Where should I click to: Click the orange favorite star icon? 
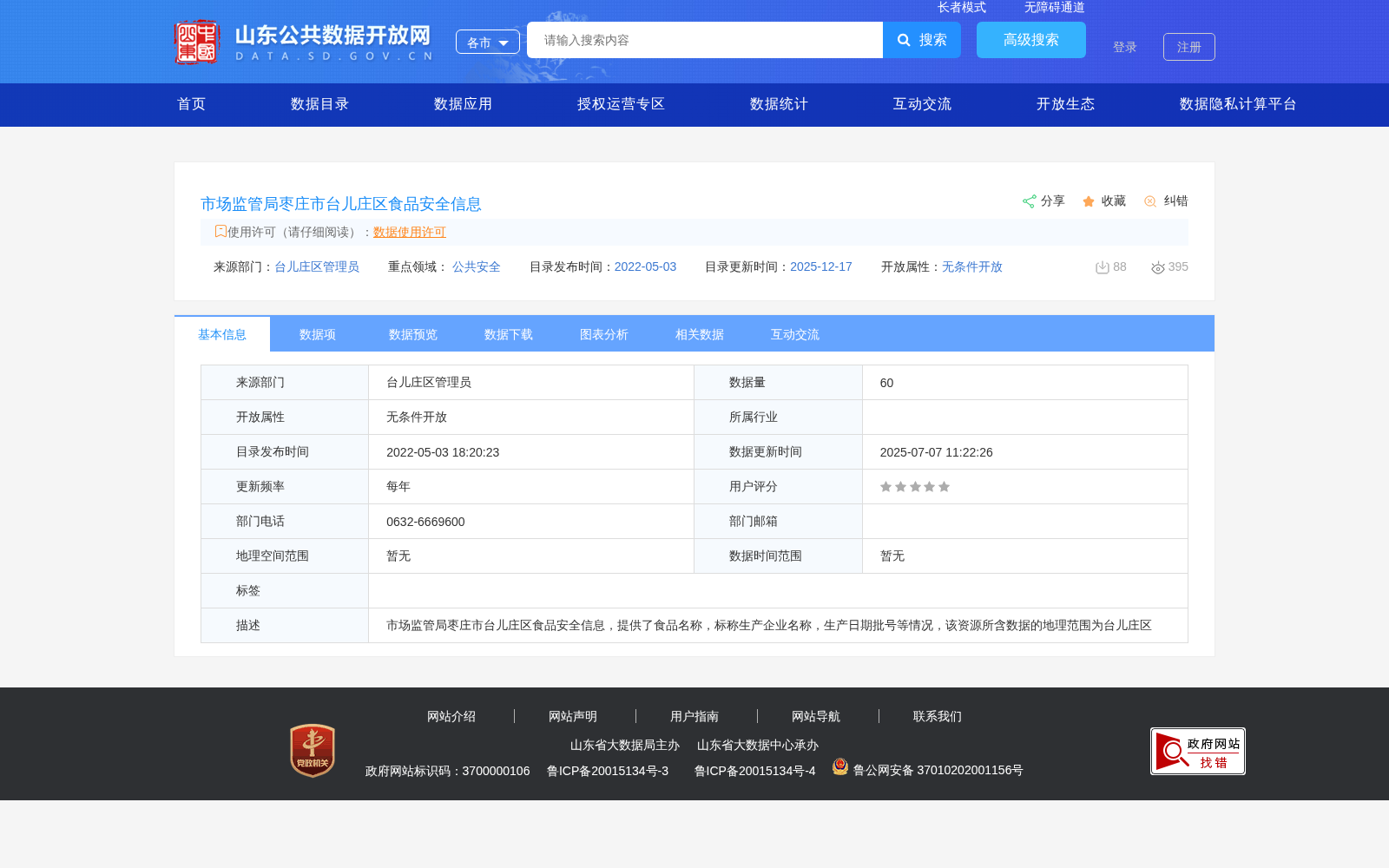(1089, 201)
